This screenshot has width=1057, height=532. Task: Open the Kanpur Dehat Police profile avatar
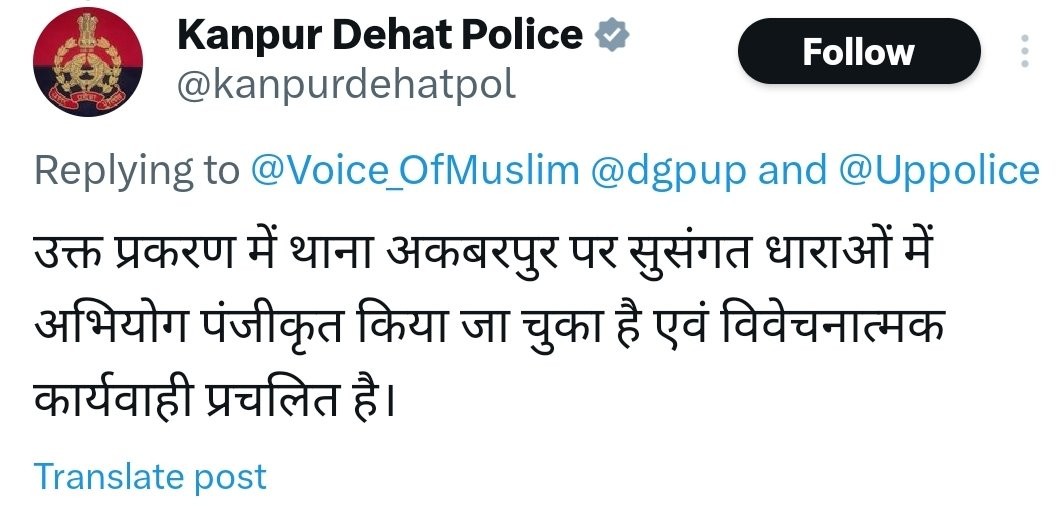[88, 62]
